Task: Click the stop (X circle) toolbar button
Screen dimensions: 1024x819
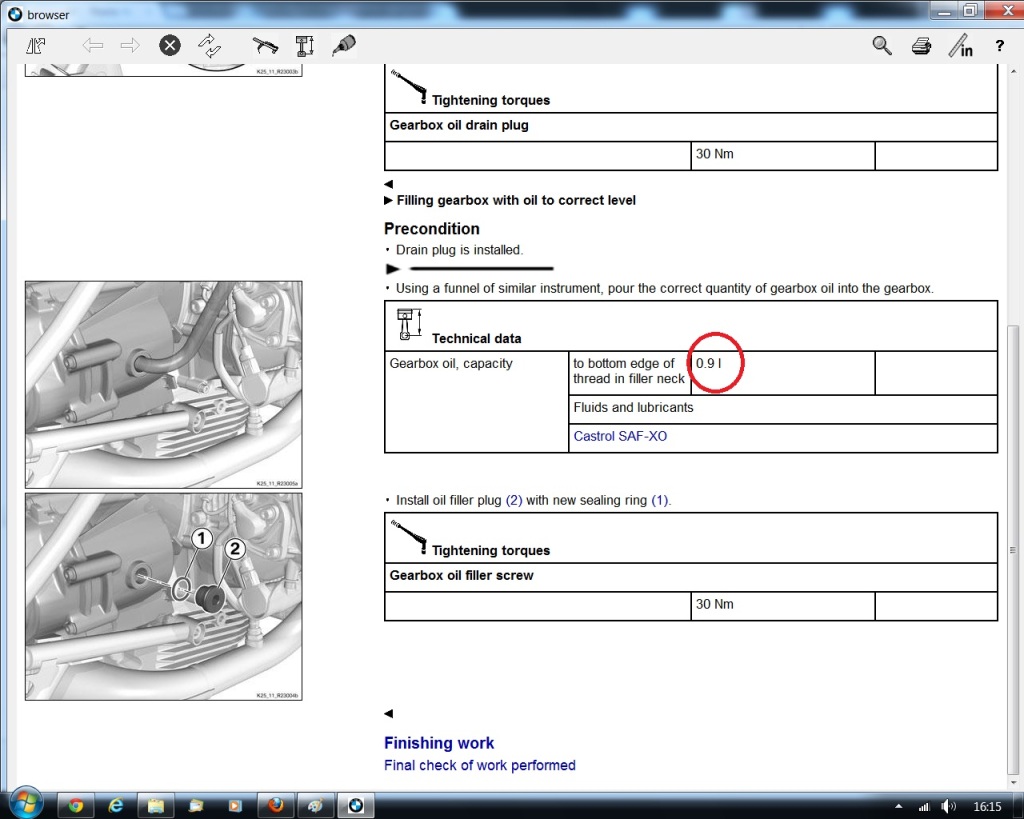Action: pos(170,45)
